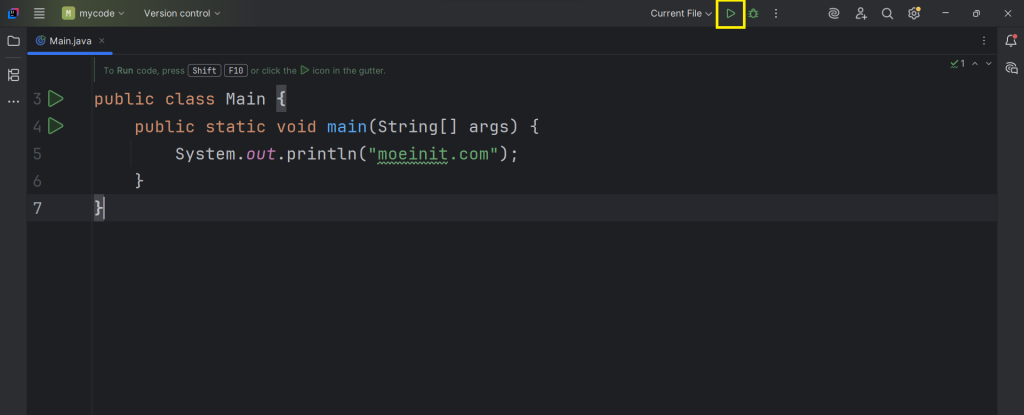The height and width of the screenshot is (415, 1024).
Task: Open the Notifications bell panel
Action: coord(1011,41)
